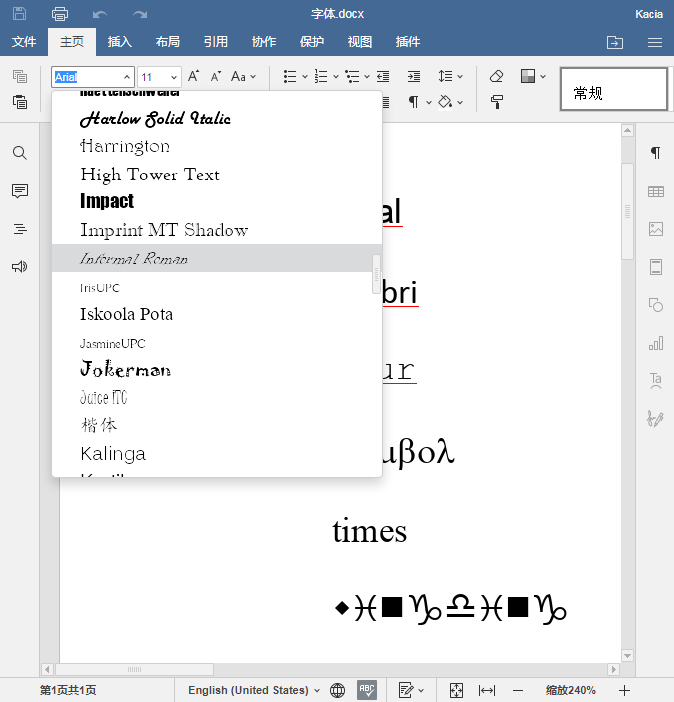Click the increase indent icon
The width and height of the screenshot is (674, 702).
(414, 77)
